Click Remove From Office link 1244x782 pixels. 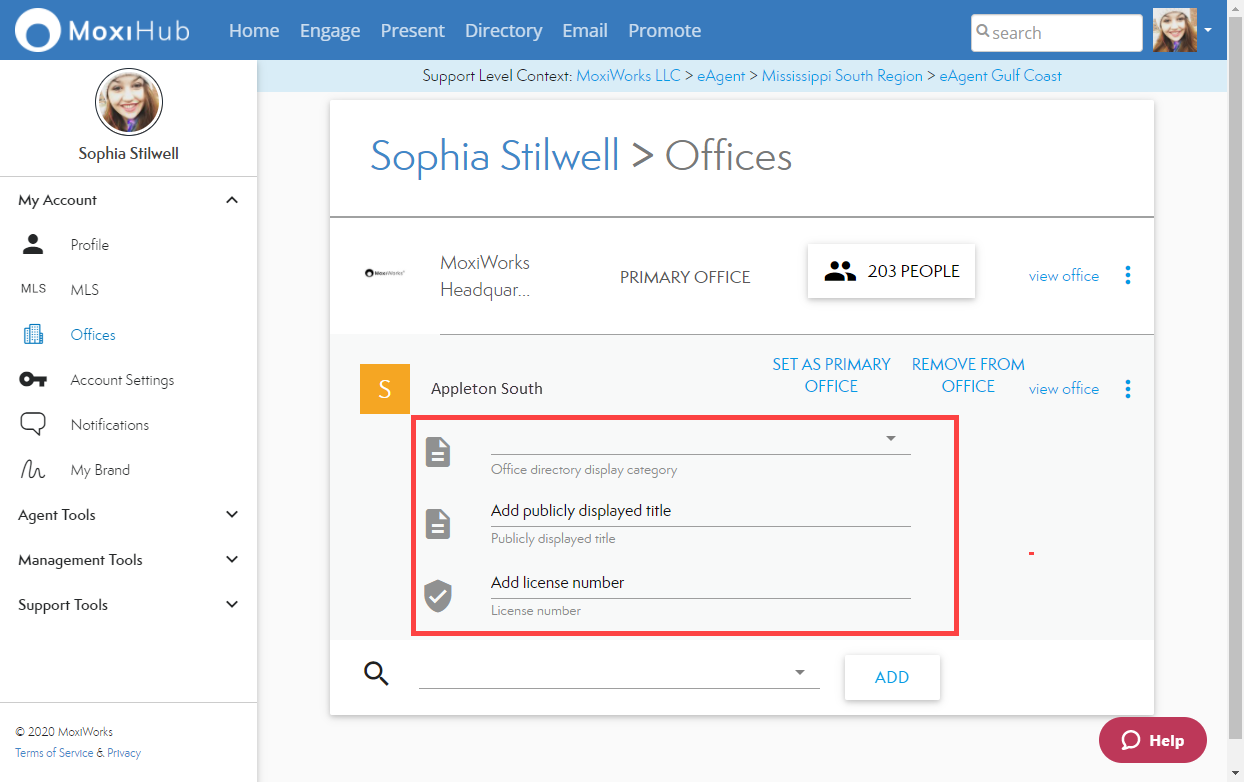(x=968, y=375)
